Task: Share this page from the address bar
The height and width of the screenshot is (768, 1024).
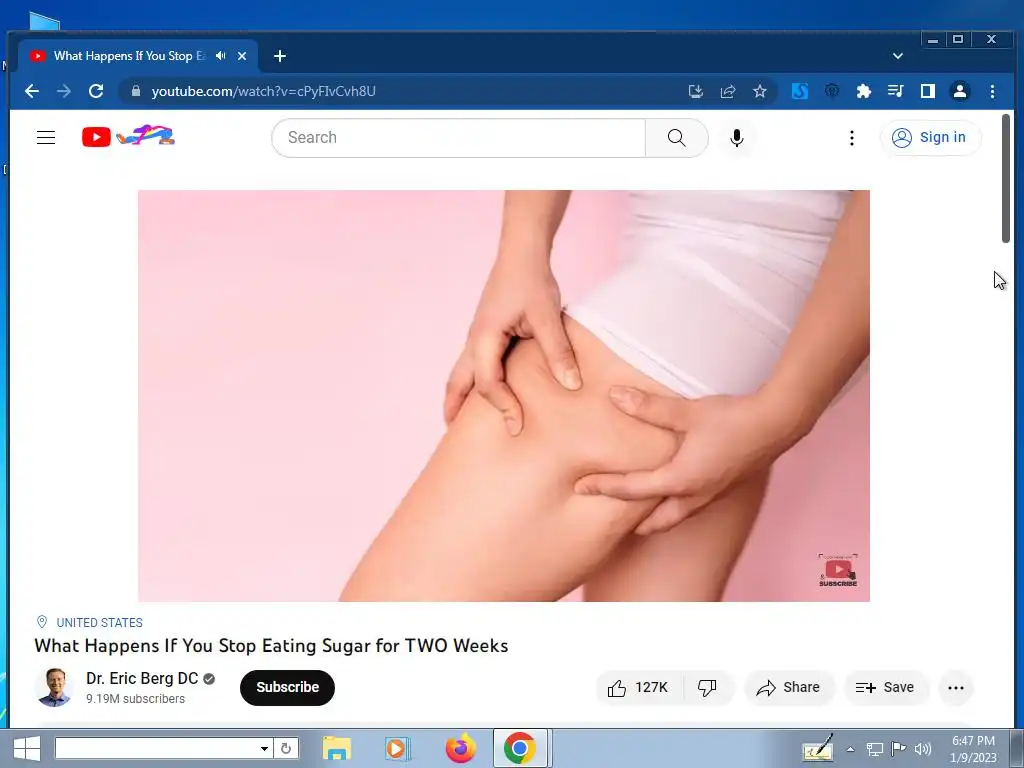Action: pos(728,91)
